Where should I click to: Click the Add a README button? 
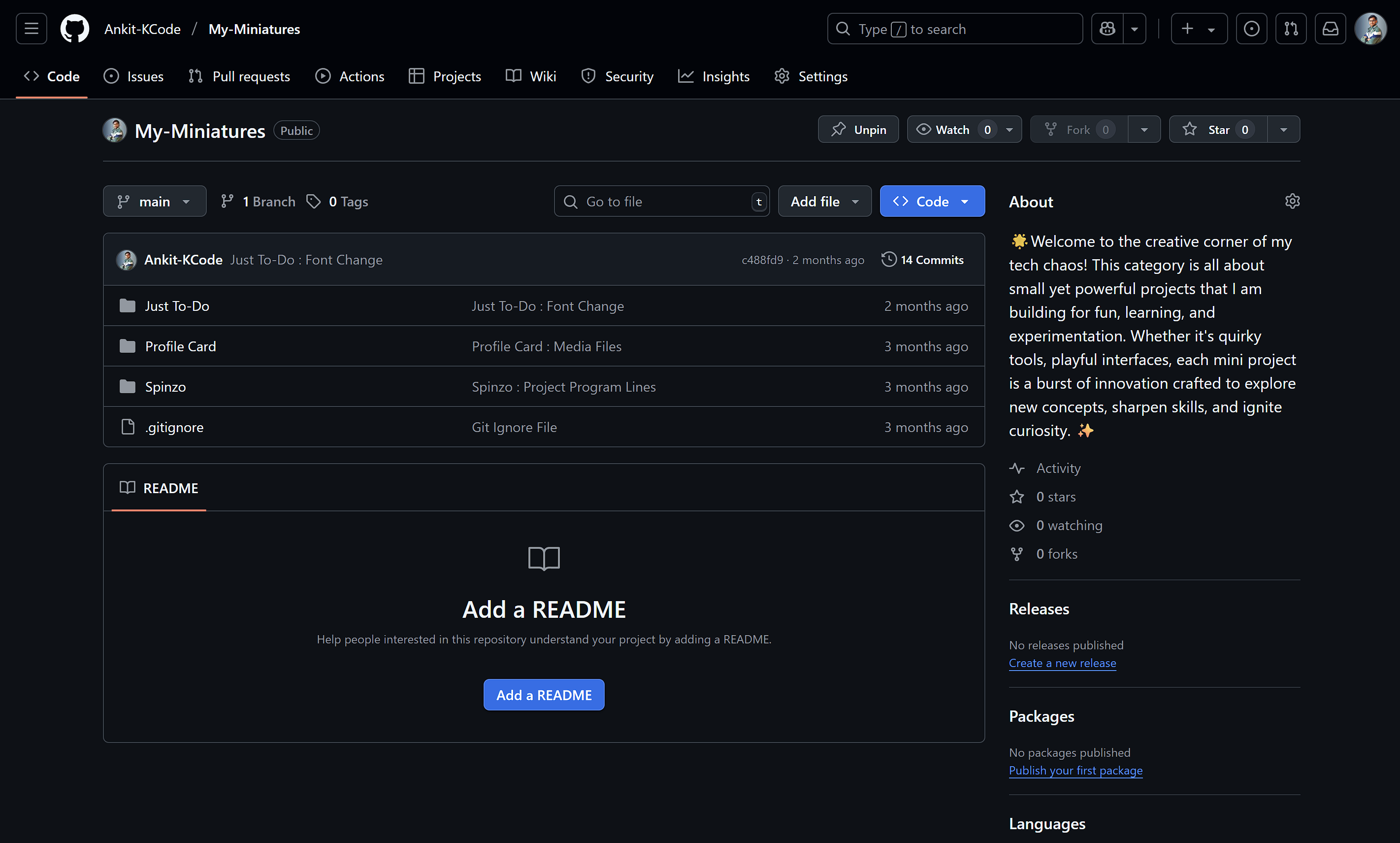pyautogui.click(x=544, y=695)
